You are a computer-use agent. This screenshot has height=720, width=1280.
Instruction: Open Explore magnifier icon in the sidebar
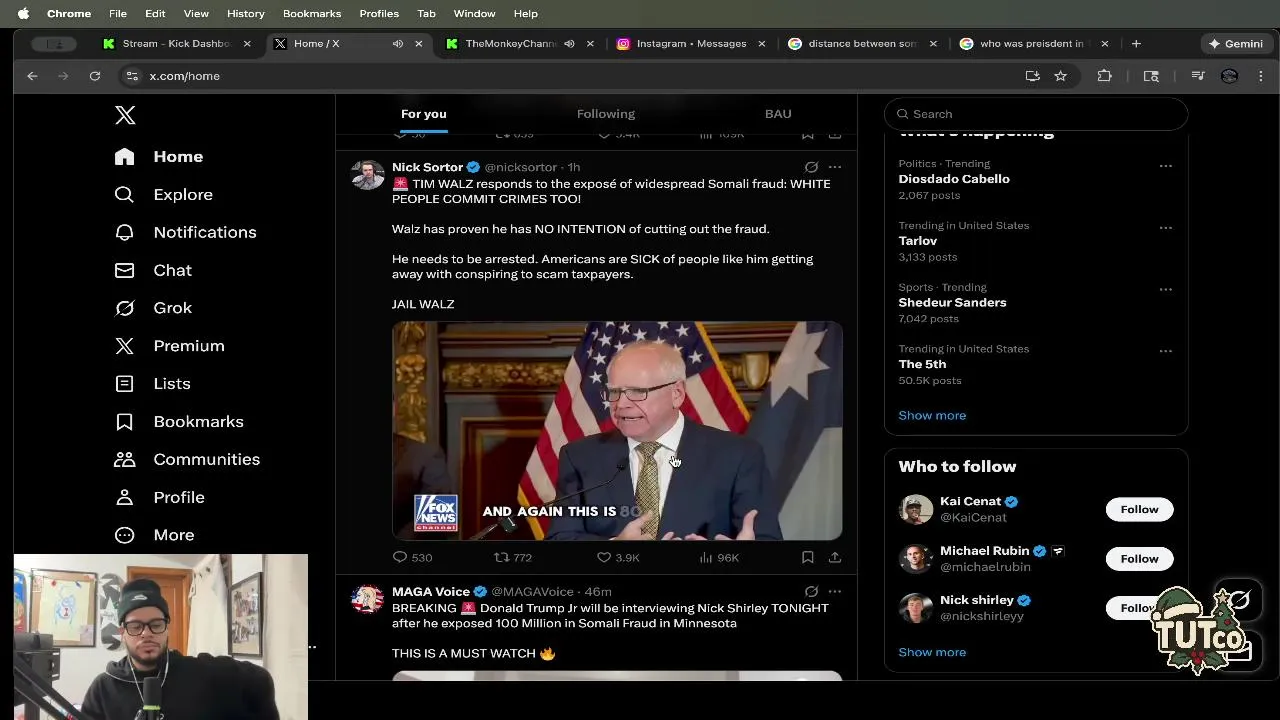coord(124,194)
